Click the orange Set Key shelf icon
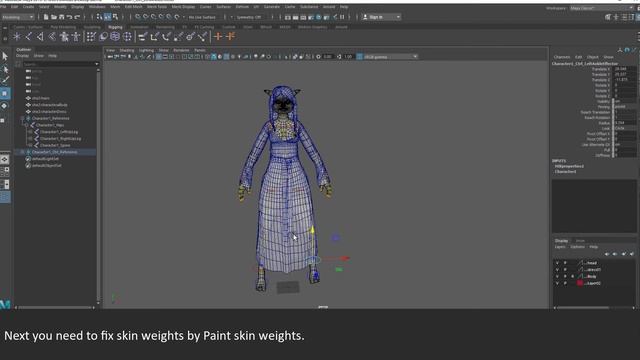The image size is (640, 360). [x=218, y=37]
